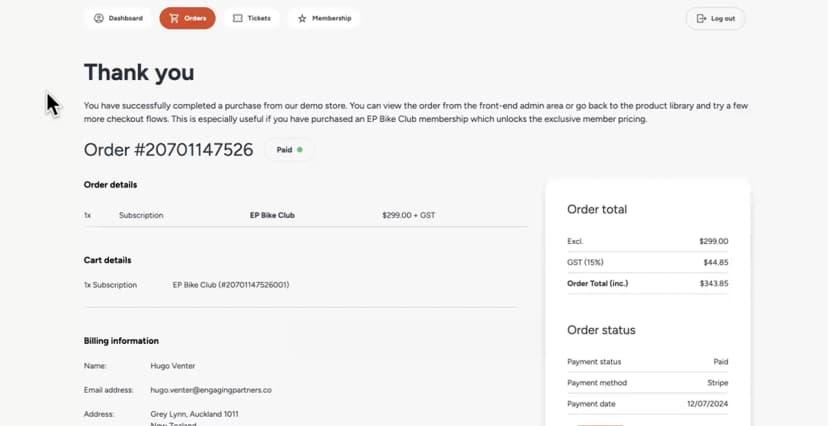The width and height of the screenshot is (828, 426).
Task: Click the Thank you heading
Action: pos(139,72)
